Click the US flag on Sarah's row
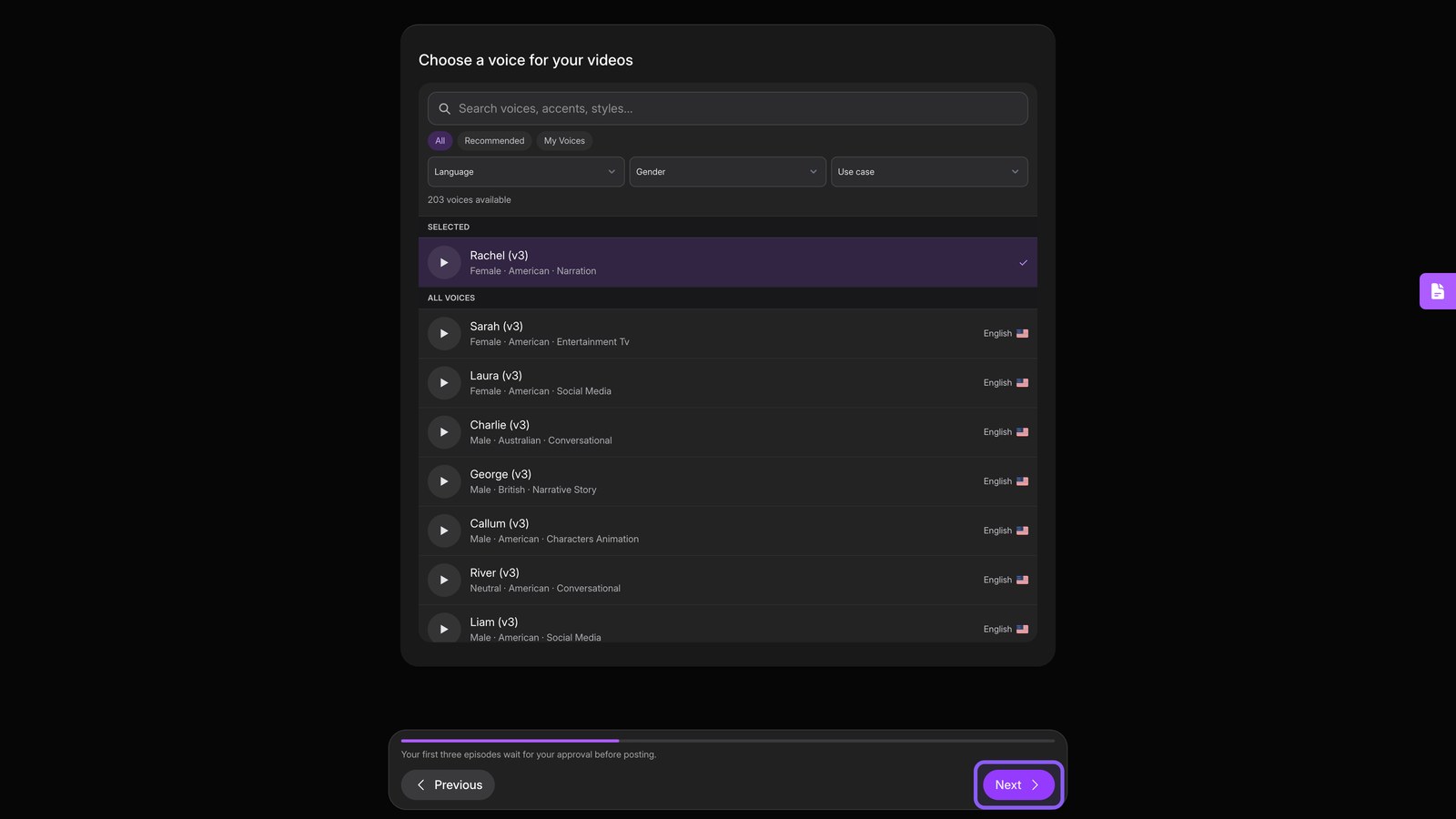Image resolution: width=1456 pixels, height=819 pixels. tap(1023, 334)
